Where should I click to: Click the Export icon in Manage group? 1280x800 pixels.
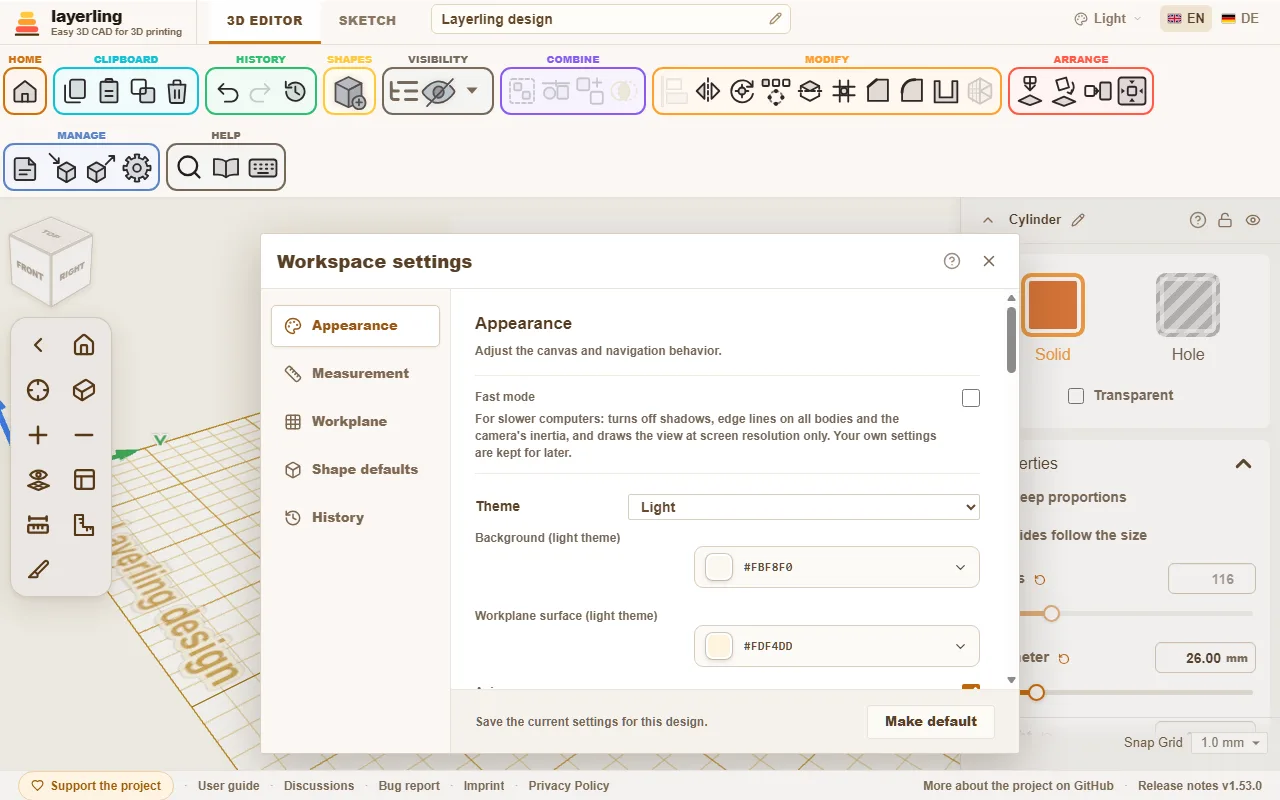100,168
